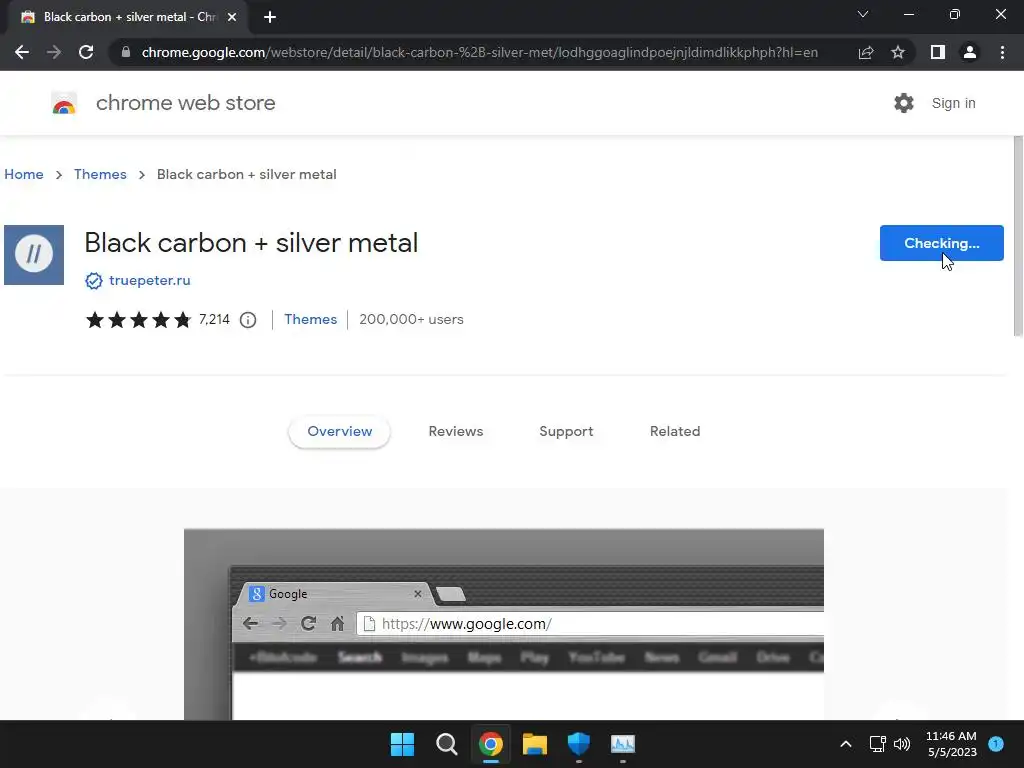This screenshot has height=768, width=1024.
Task: Open File Explorer from taskbar
Action: (x=535, y=744)
